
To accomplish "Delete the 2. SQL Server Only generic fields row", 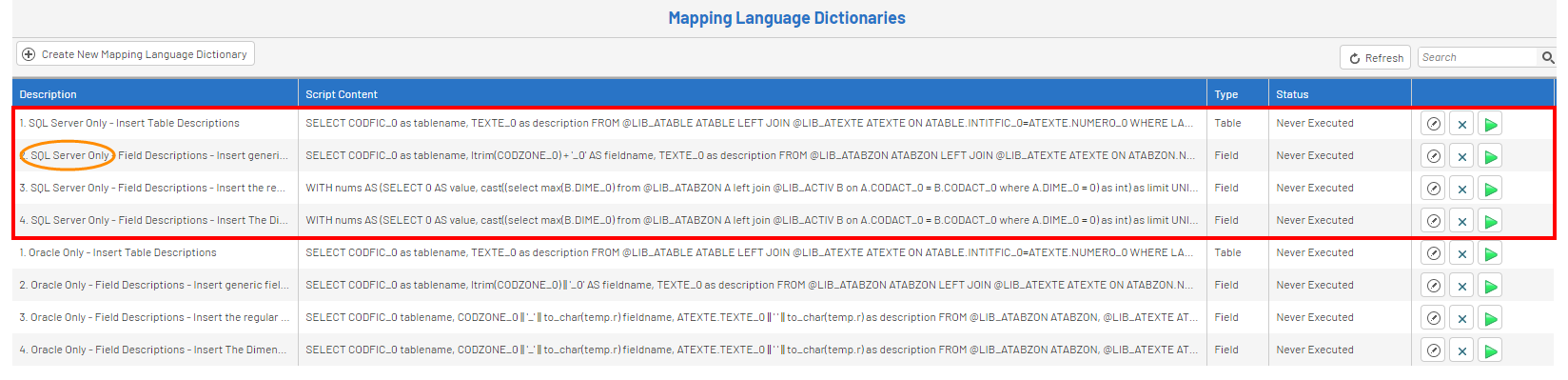I will [x=1462, y=156].
